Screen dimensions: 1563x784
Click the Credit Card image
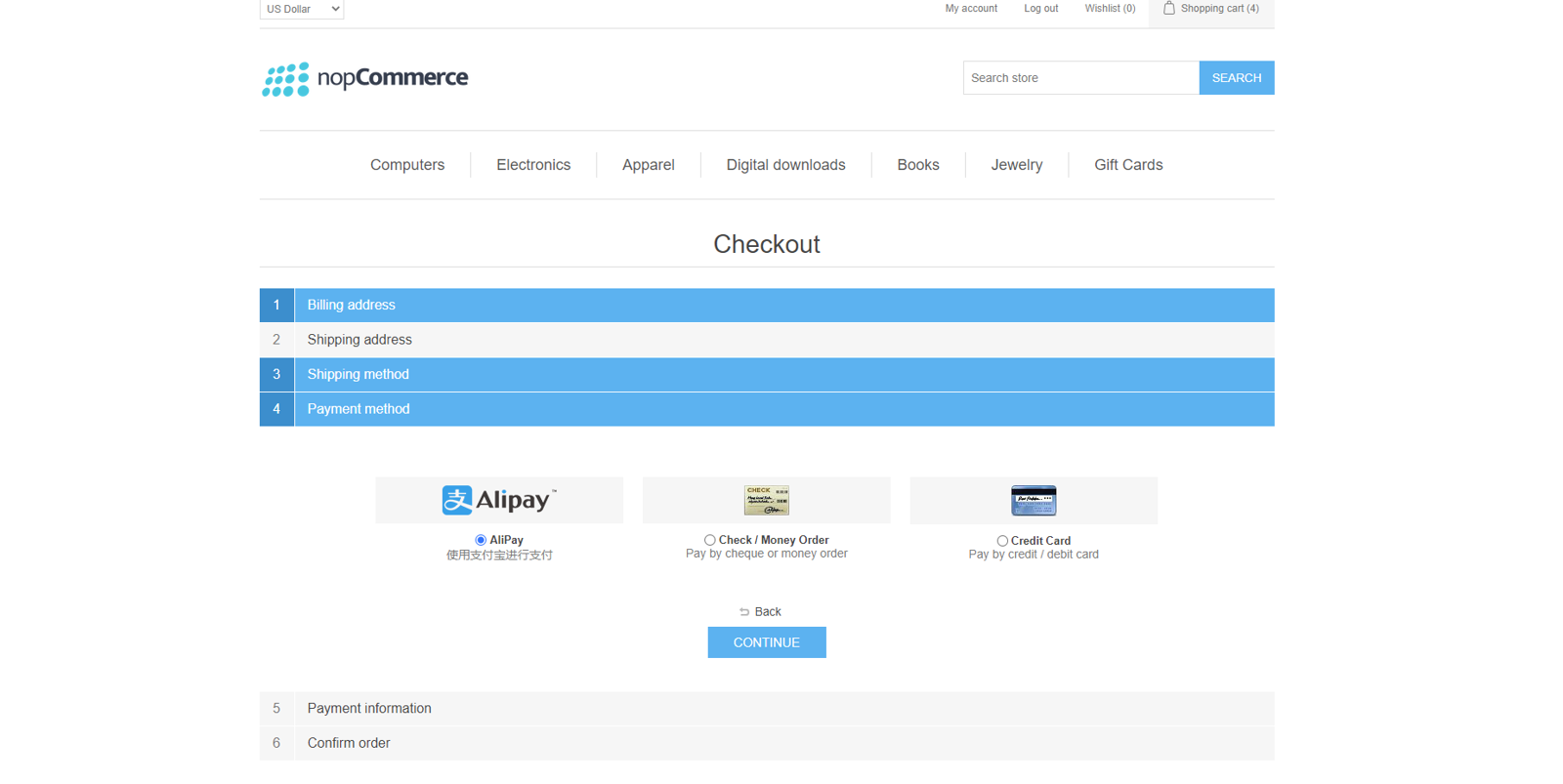1034,500
